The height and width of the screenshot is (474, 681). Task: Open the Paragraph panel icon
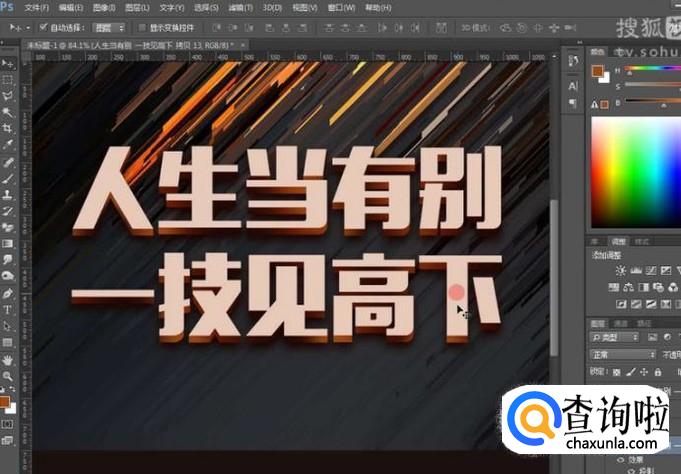point(573,103)
